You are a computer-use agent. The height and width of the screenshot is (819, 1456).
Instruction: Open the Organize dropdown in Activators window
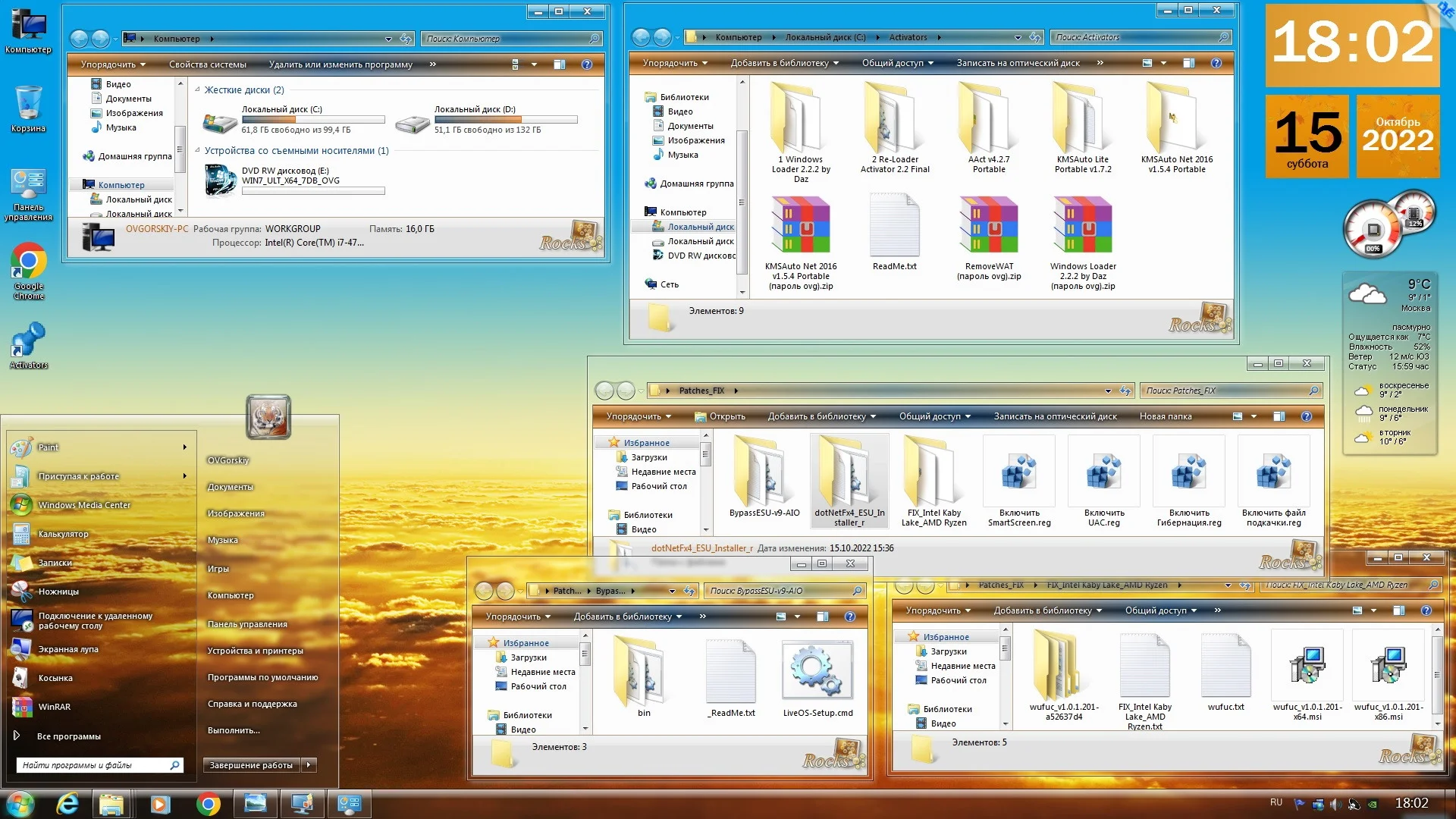coord(674,63)
